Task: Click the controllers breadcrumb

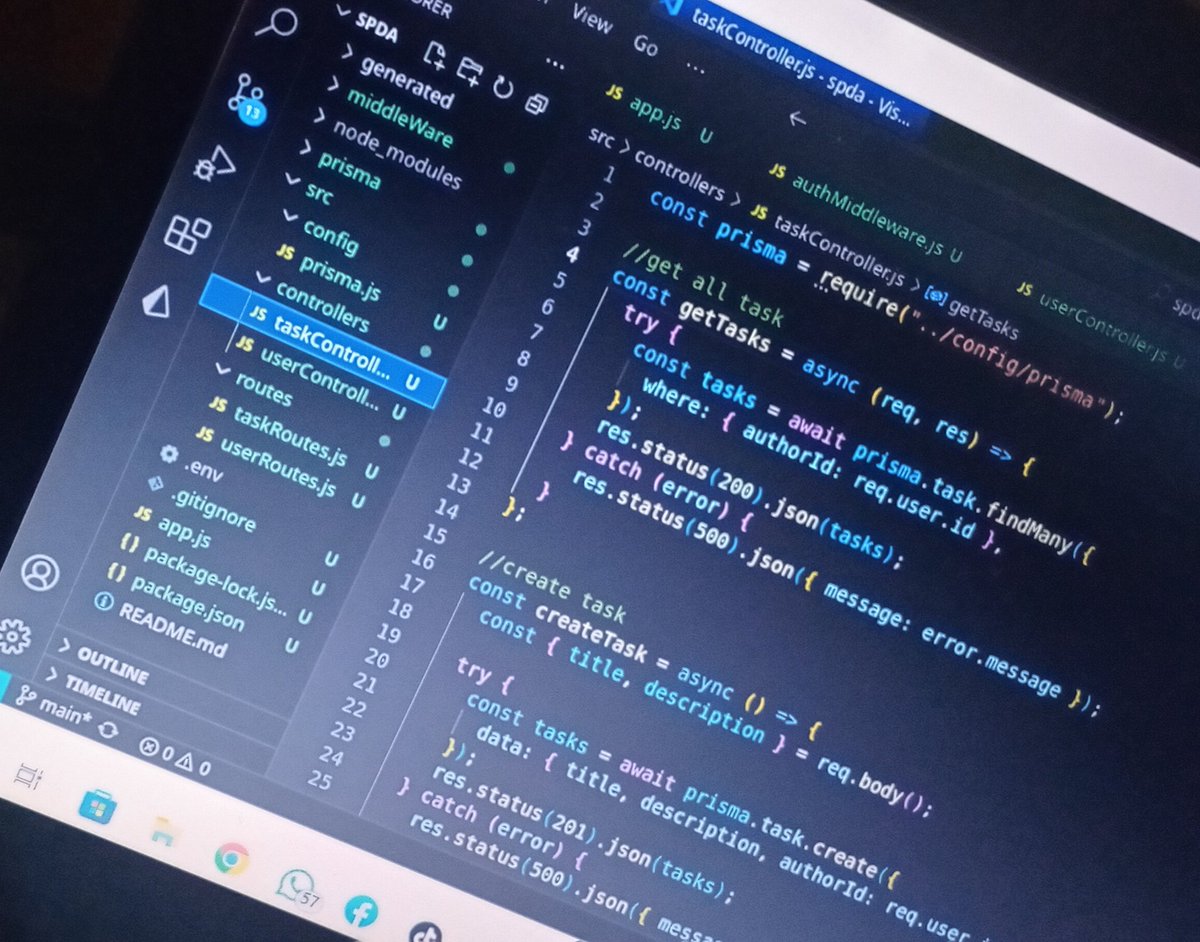Action: (679, 175)
